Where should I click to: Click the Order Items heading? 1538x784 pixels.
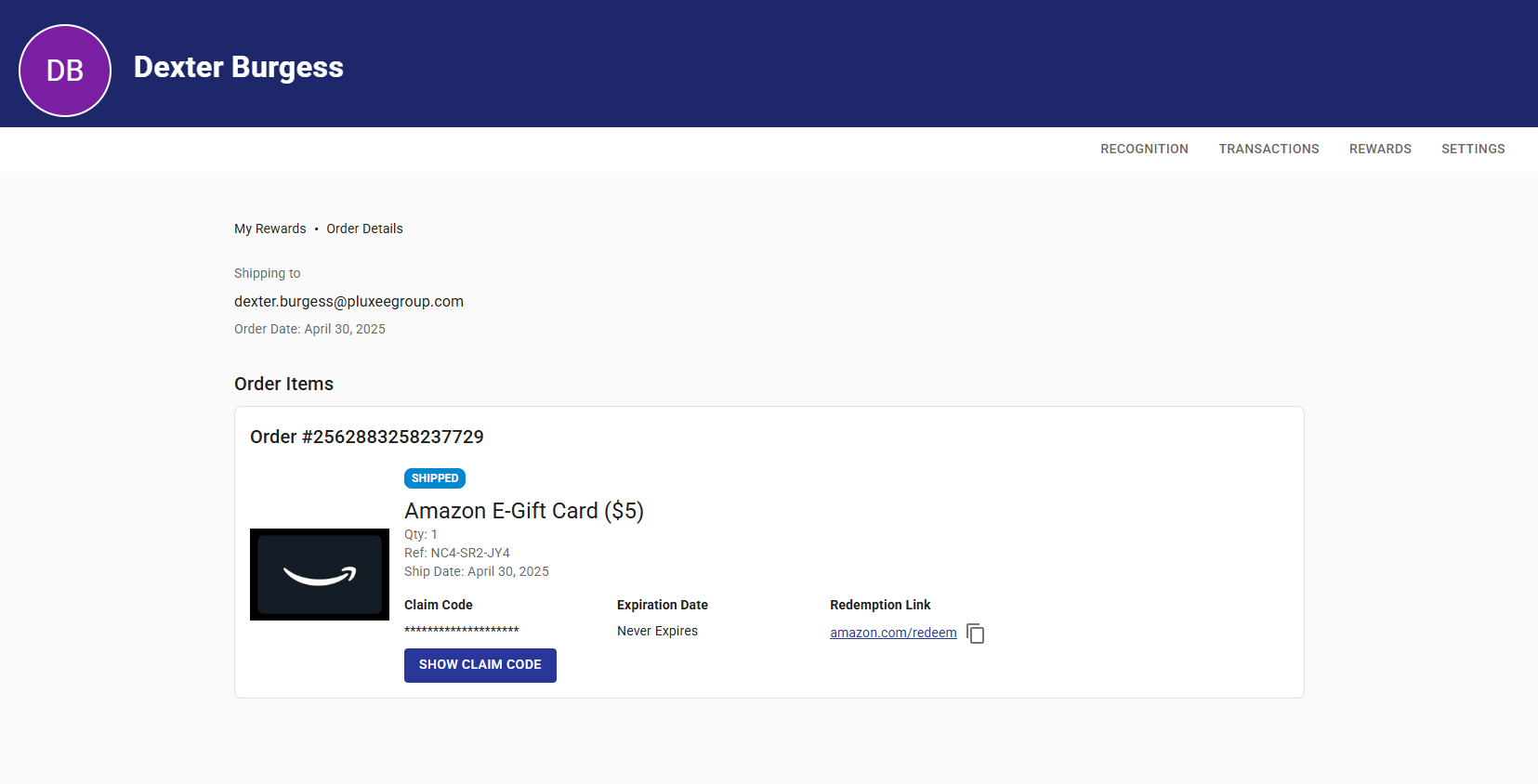[283, 384]
